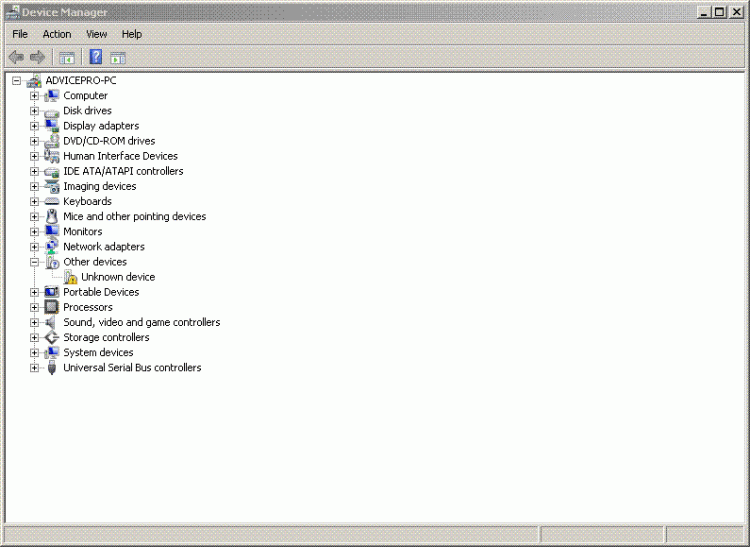750x547 pixels.
Task: Click the System devices icon
Action: 52,352
